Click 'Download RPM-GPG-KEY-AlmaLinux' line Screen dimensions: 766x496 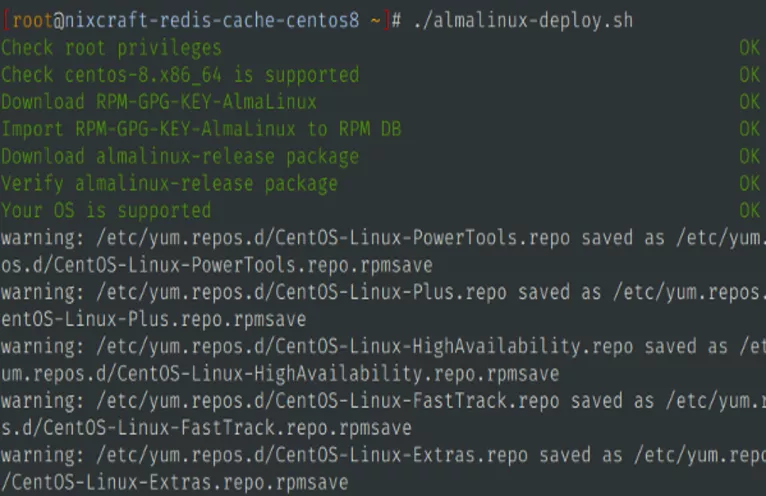[159, 102]
